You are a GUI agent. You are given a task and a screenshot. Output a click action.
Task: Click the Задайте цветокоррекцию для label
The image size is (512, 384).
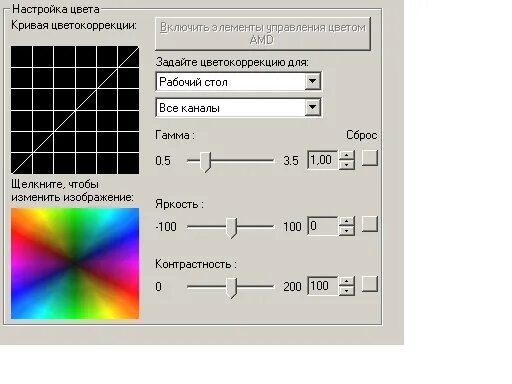[x=232, y=62]
